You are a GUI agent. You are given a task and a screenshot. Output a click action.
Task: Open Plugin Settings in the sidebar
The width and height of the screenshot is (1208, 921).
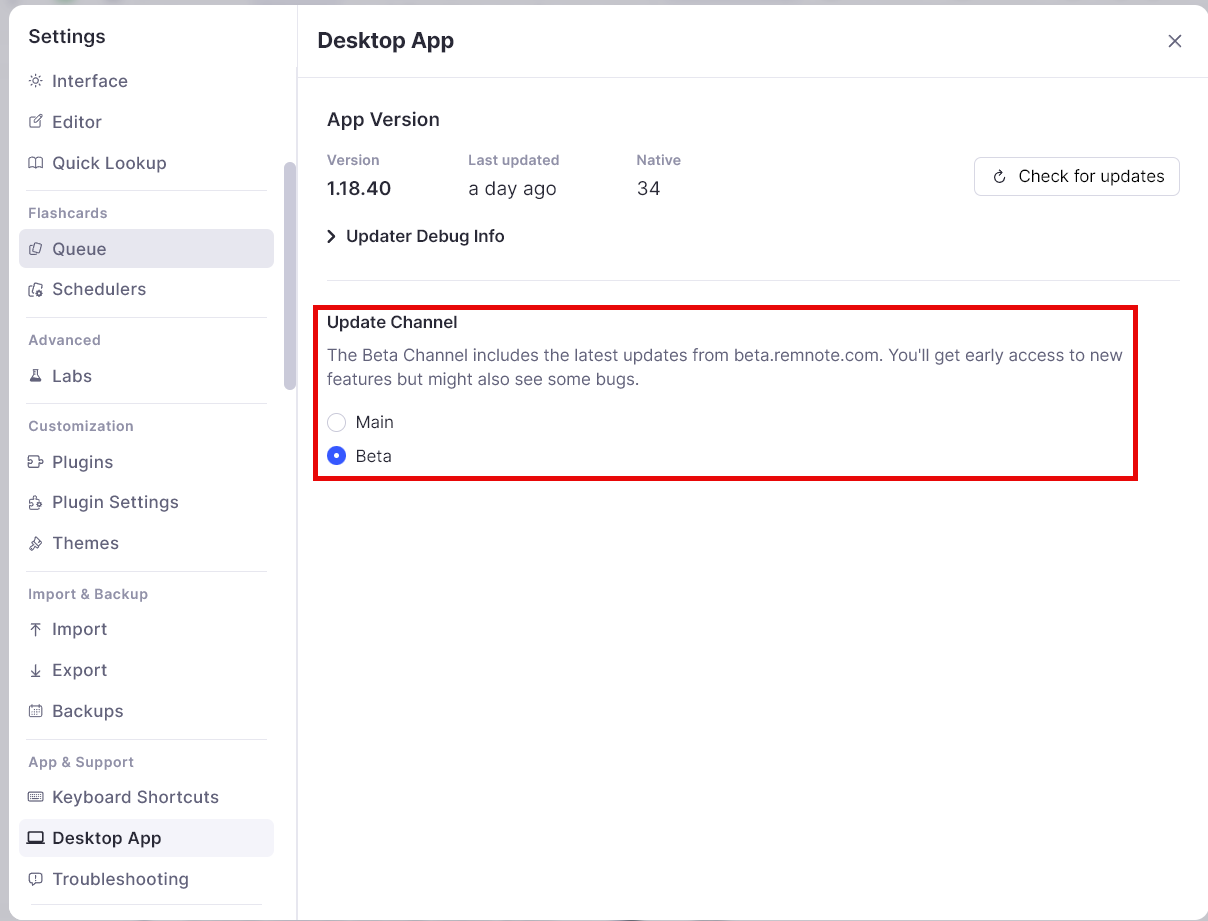(x=115, y=502)
